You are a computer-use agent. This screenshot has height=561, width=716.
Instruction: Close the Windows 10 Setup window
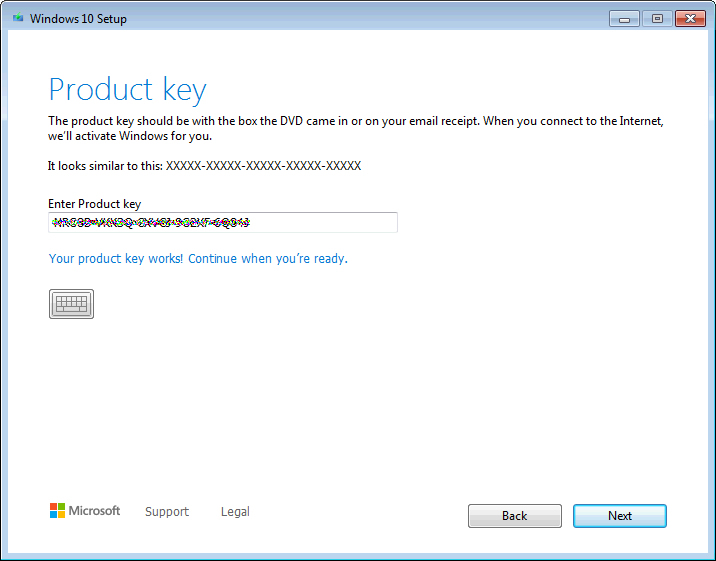coord(690,19)
